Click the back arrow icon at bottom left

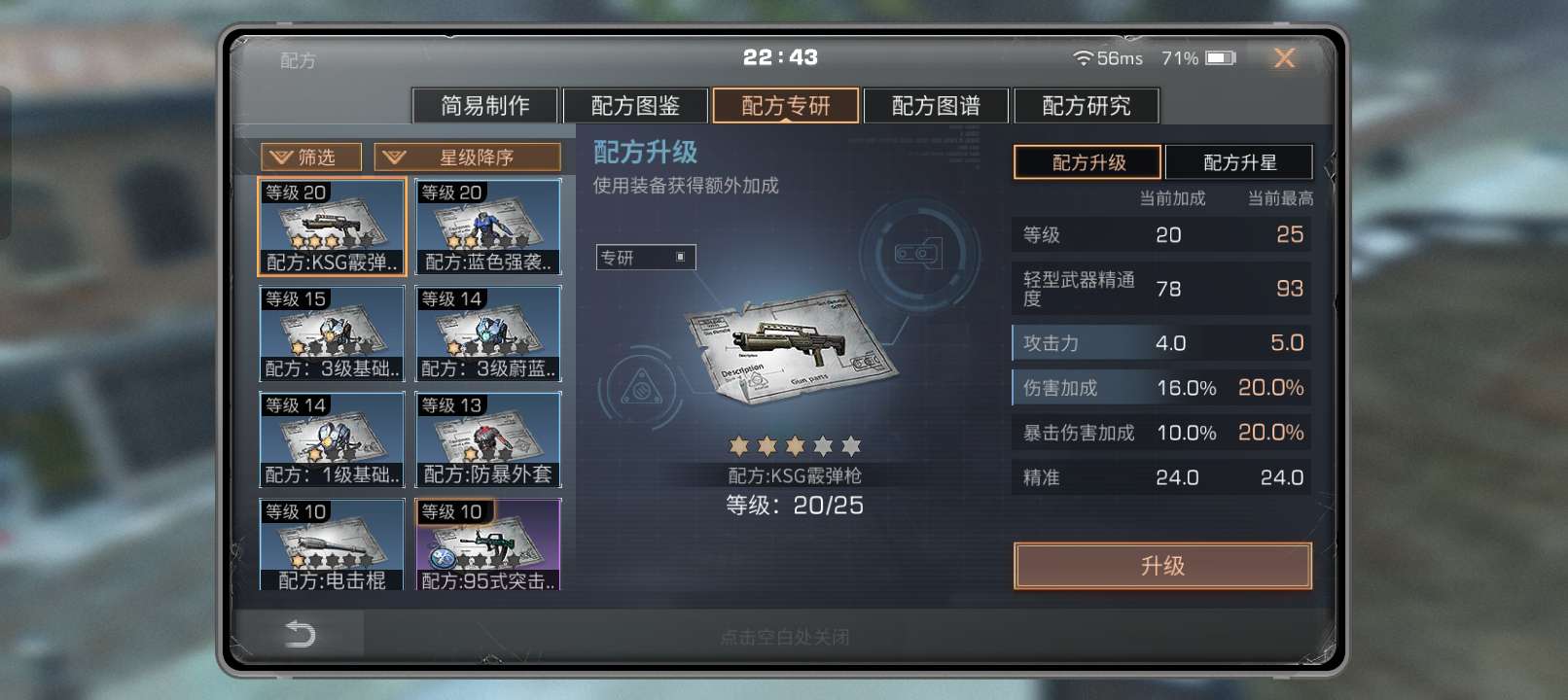(x=301, y=635)
